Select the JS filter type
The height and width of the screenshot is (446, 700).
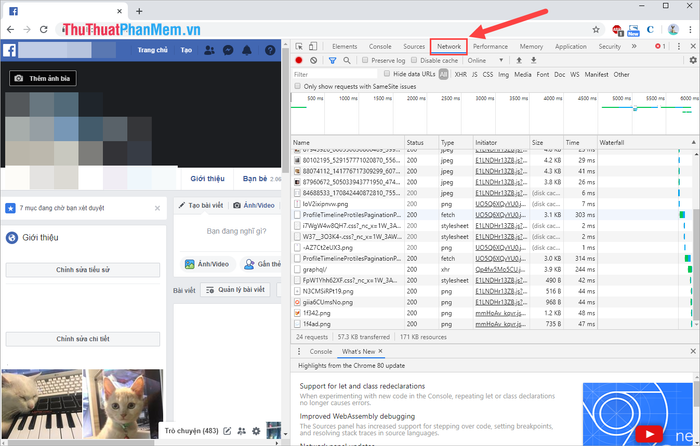point(474,75)
